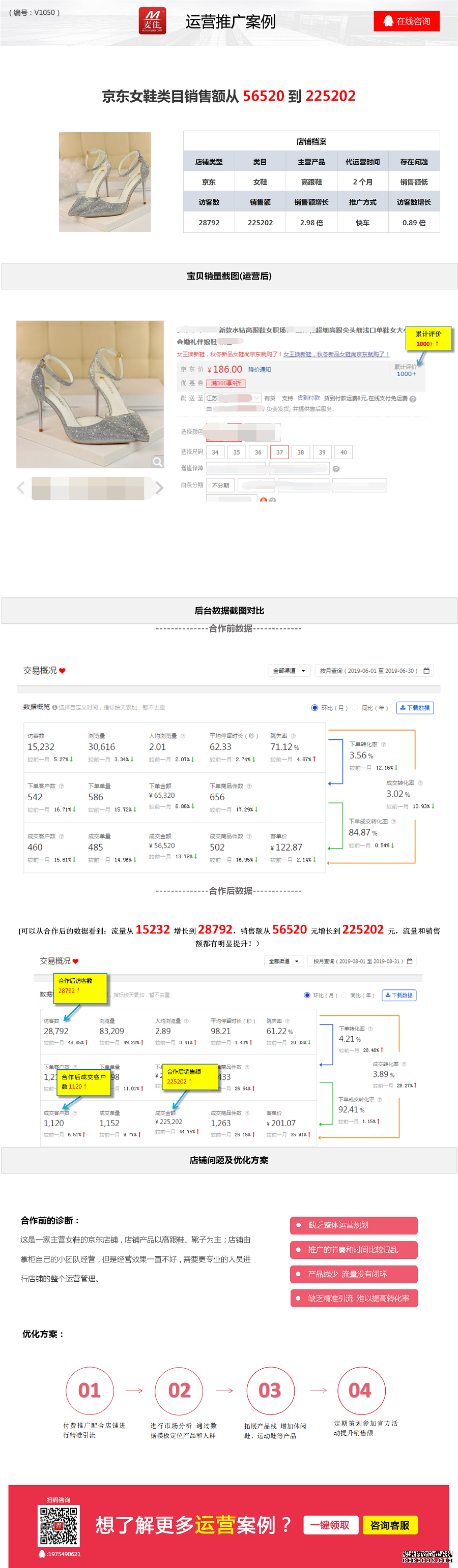The height and width of the screenshot is (1568, 458).
Task: Click the help icon beside the shipping fee note
Action: 413,399
